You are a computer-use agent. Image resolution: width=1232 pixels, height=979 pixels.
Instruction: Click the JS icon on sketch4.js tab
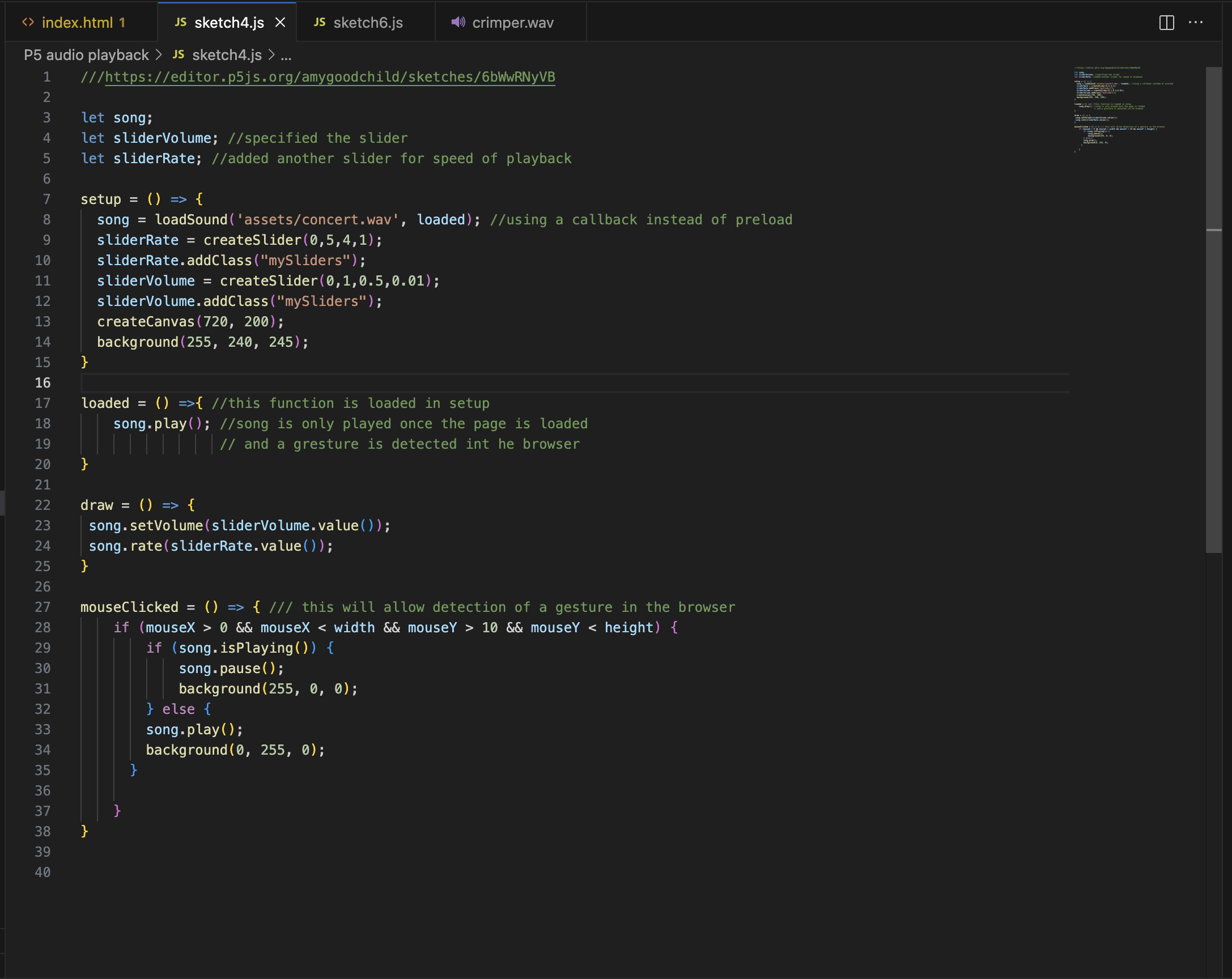[x=180, y=22]
